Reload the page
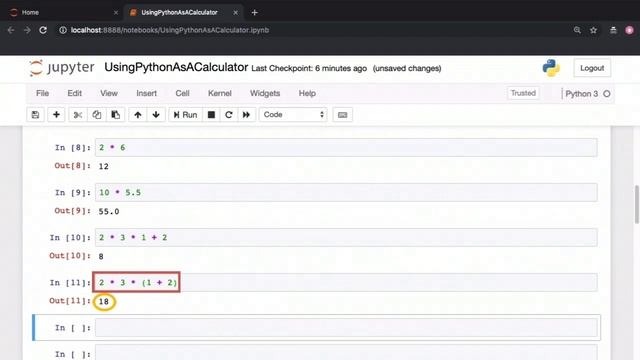The width and height of the screenshot is (640, 360). [x=43, y=30]
